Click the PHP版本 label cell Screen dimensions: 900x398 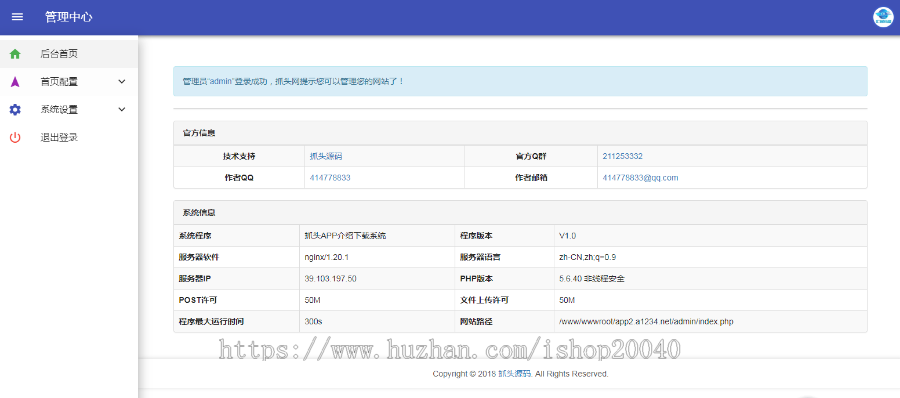click(x=504, y=279)
